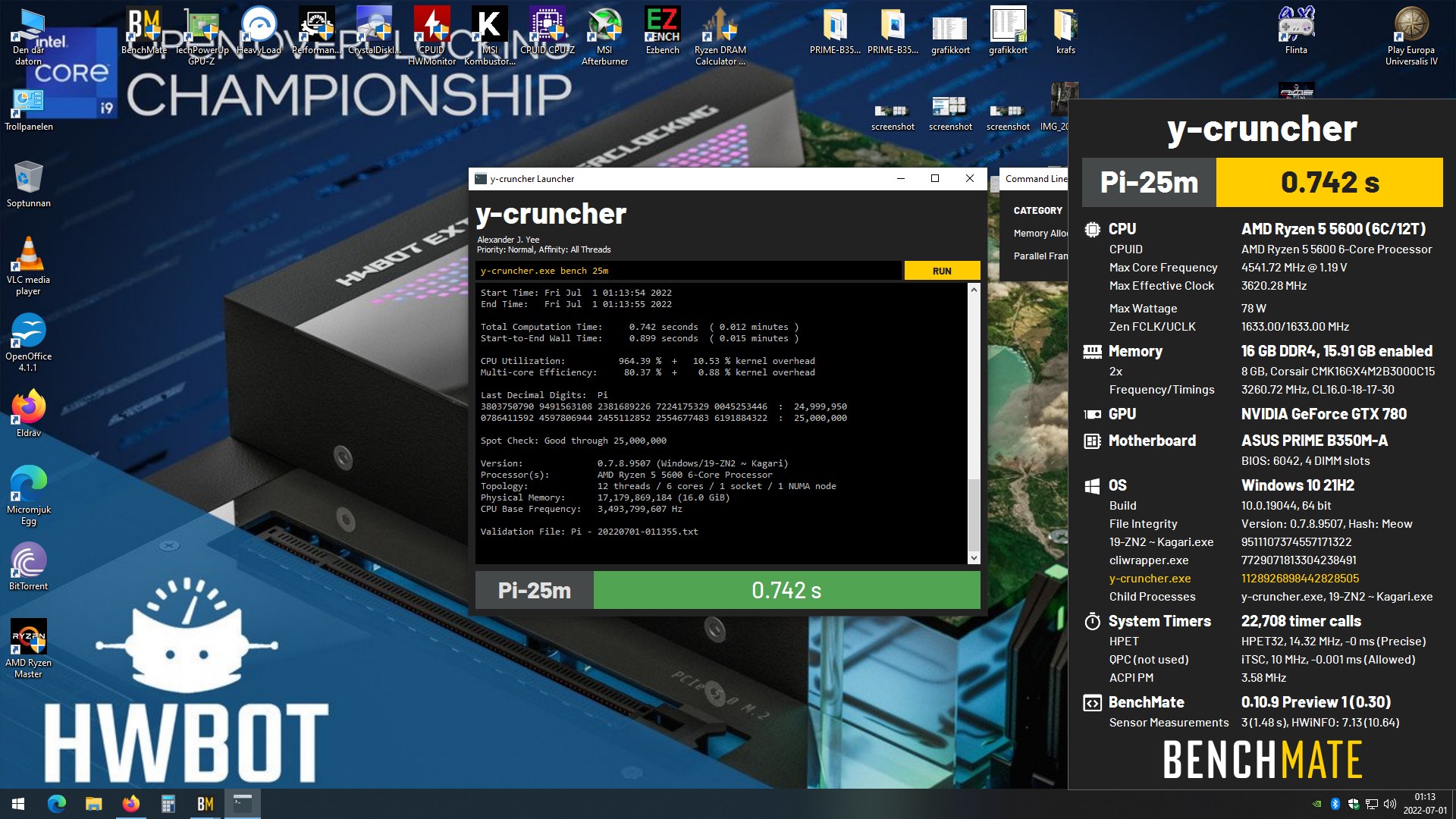Click the highlighted y-cruncher.exe file integrity entry
Viewport: 1456px width, 819px height.
coord(1150,579)
